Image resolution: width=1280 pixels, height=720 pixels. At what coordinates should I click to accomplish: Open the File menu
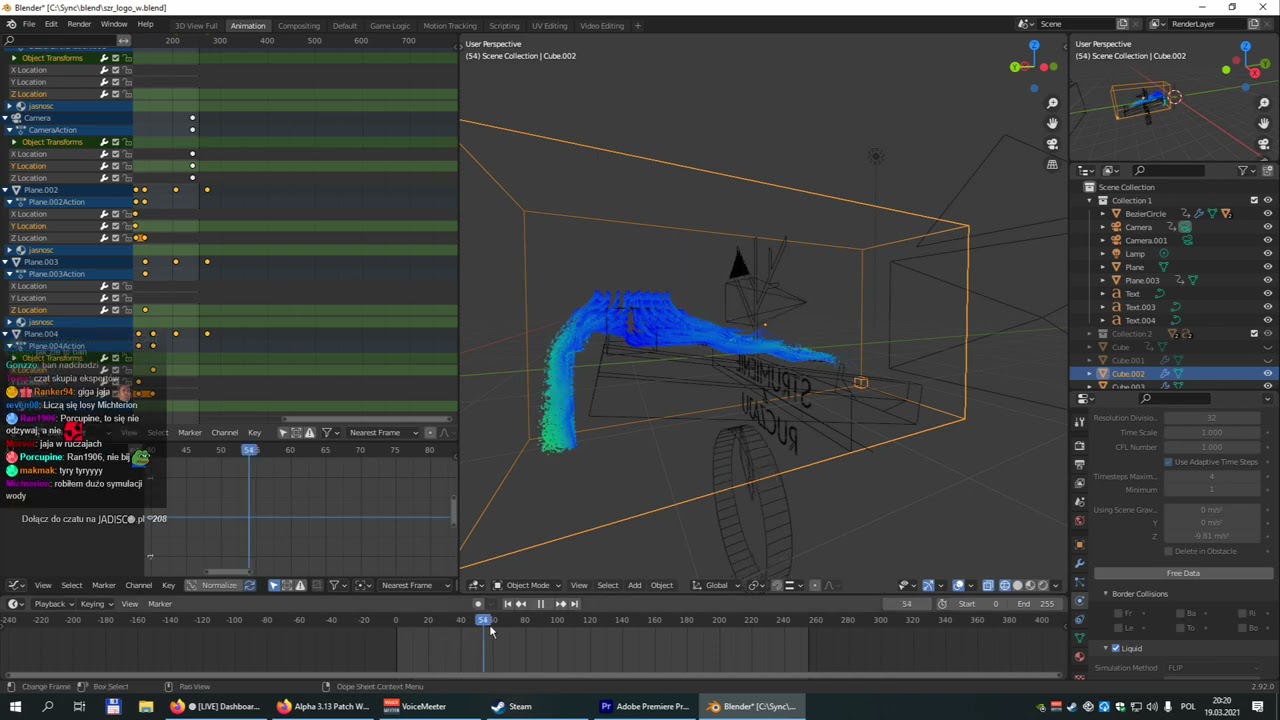tap(29, 24)
